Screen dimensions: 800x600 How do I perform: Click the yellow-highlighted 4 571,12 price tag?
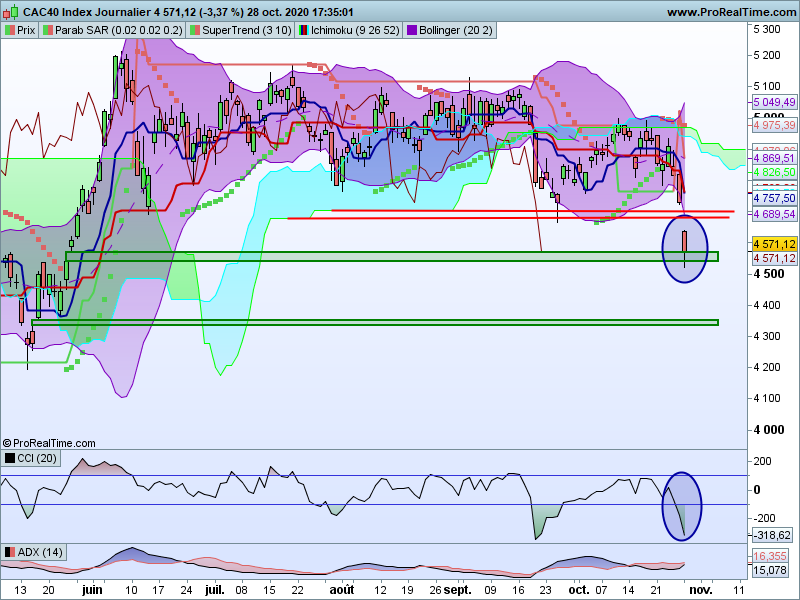774,244
